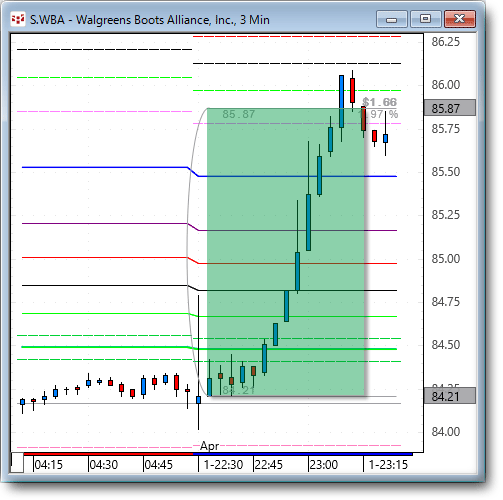Click the red session bar above time axis
This screenshot has width=503, height=500.
(108, 454)
